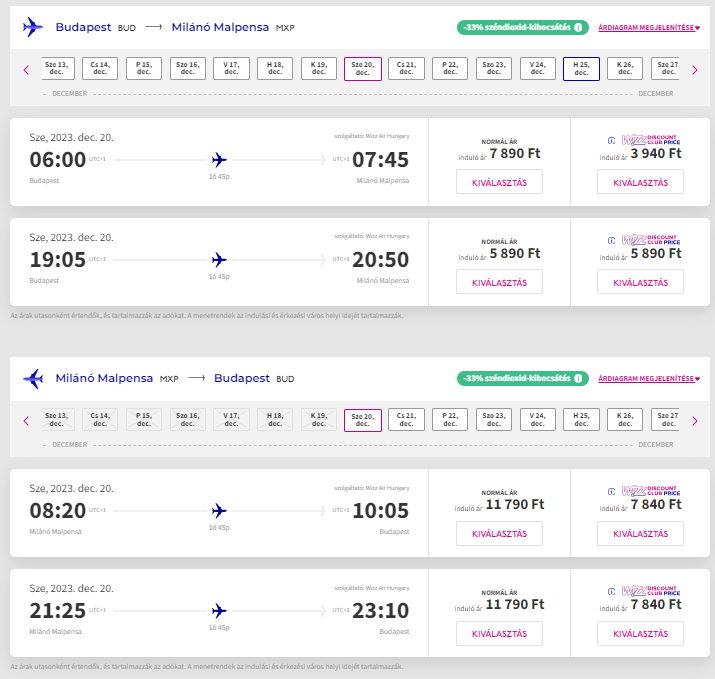This screenshot has height=679, width=715.
Task: Click the outbound Budapest departure plane icon
Action: pos(32,27)
